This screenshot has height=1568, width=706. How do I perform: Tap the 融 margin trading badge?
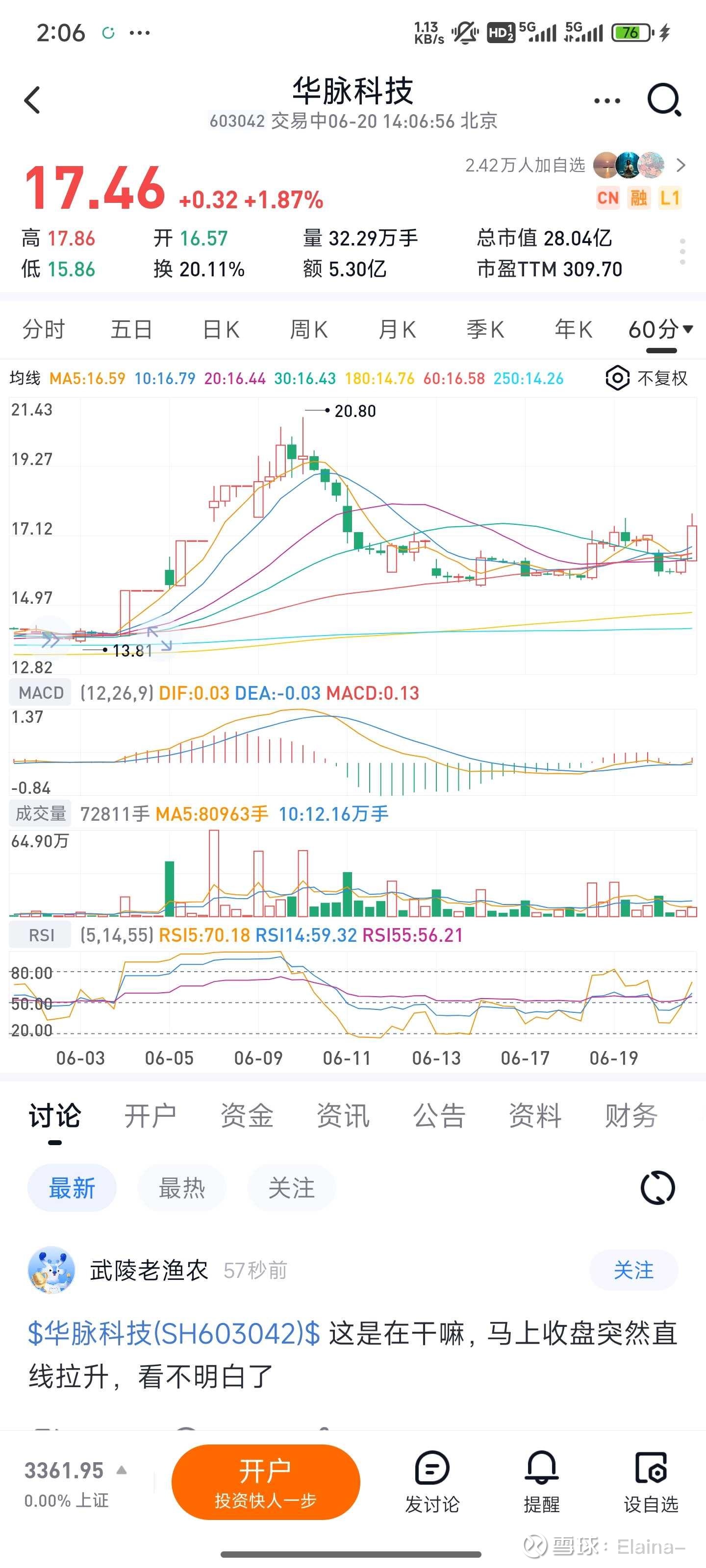(638, 198)
